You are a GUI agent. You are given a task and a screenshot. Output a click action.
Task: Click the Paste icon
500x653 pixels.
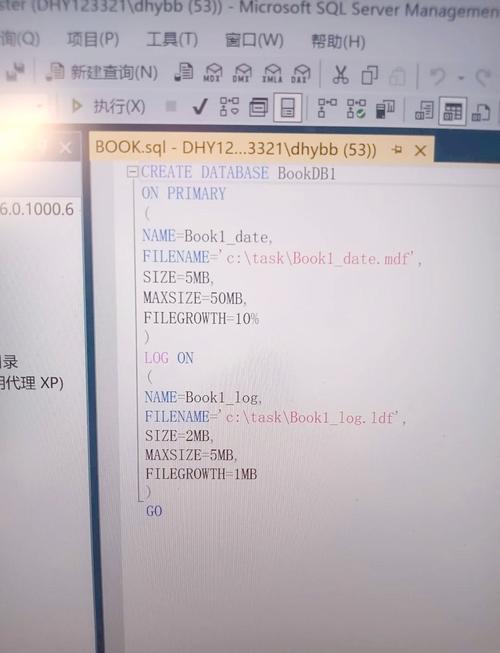coord(398,76)
